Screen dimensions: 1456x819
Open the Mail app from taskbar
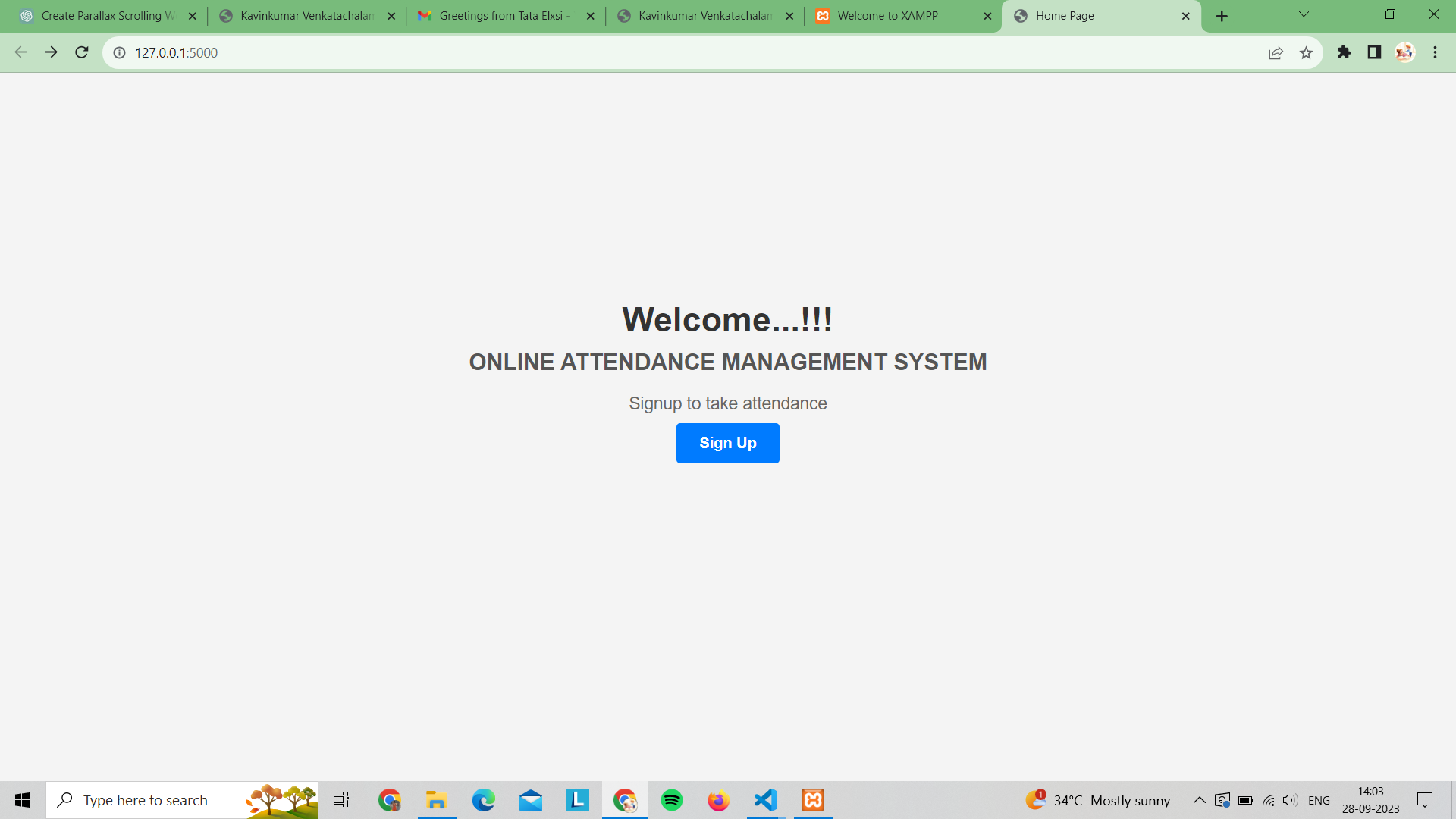pos(531,799)
